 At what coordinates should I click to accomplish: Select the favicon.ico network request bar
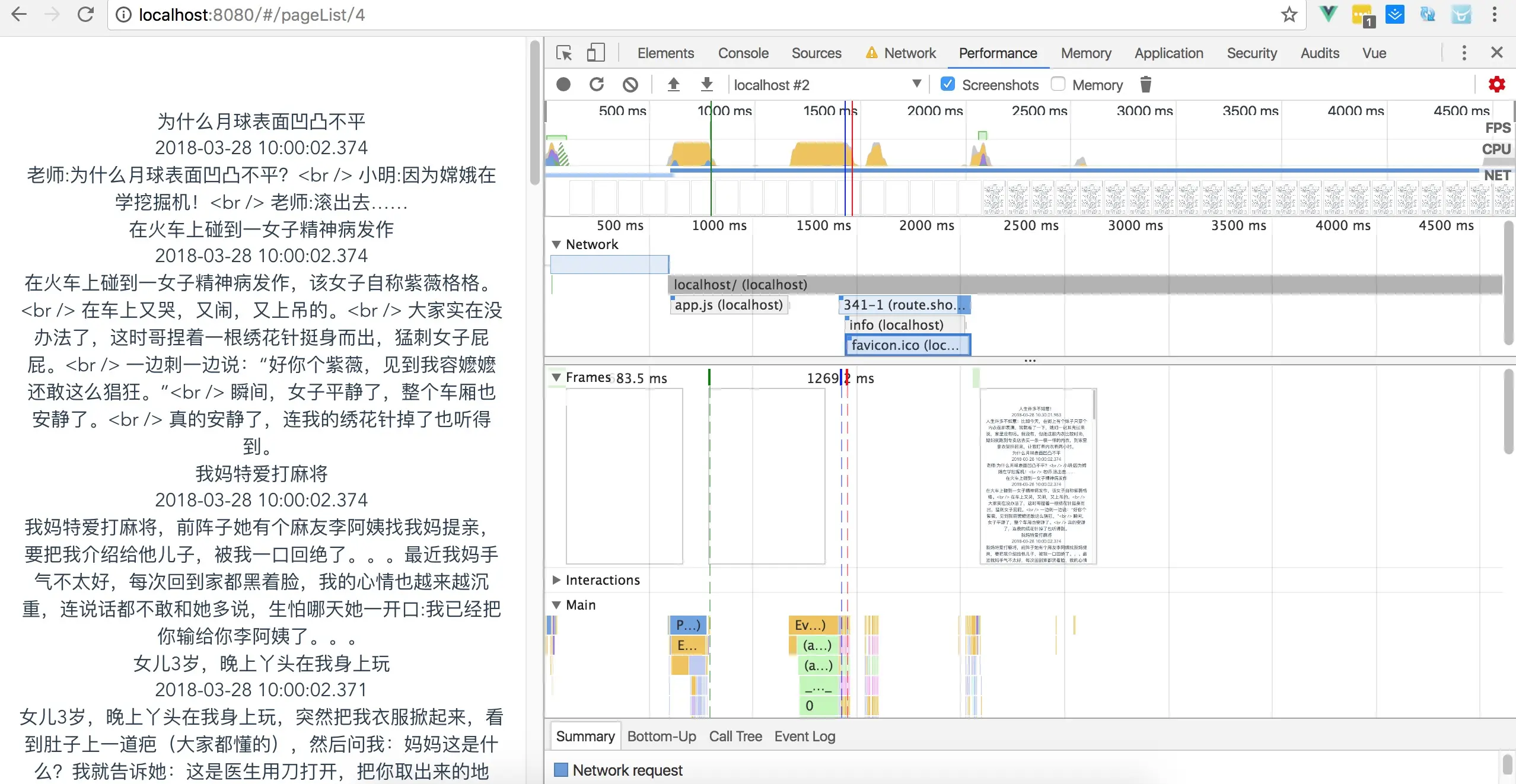click(x=907, y=345)
